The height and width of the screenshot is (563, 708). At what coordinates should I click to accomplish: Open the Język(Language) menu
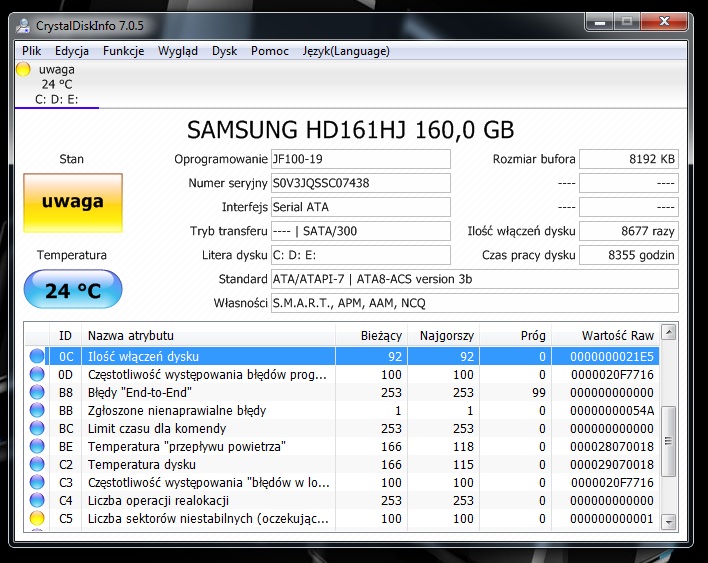click(346, 51)
